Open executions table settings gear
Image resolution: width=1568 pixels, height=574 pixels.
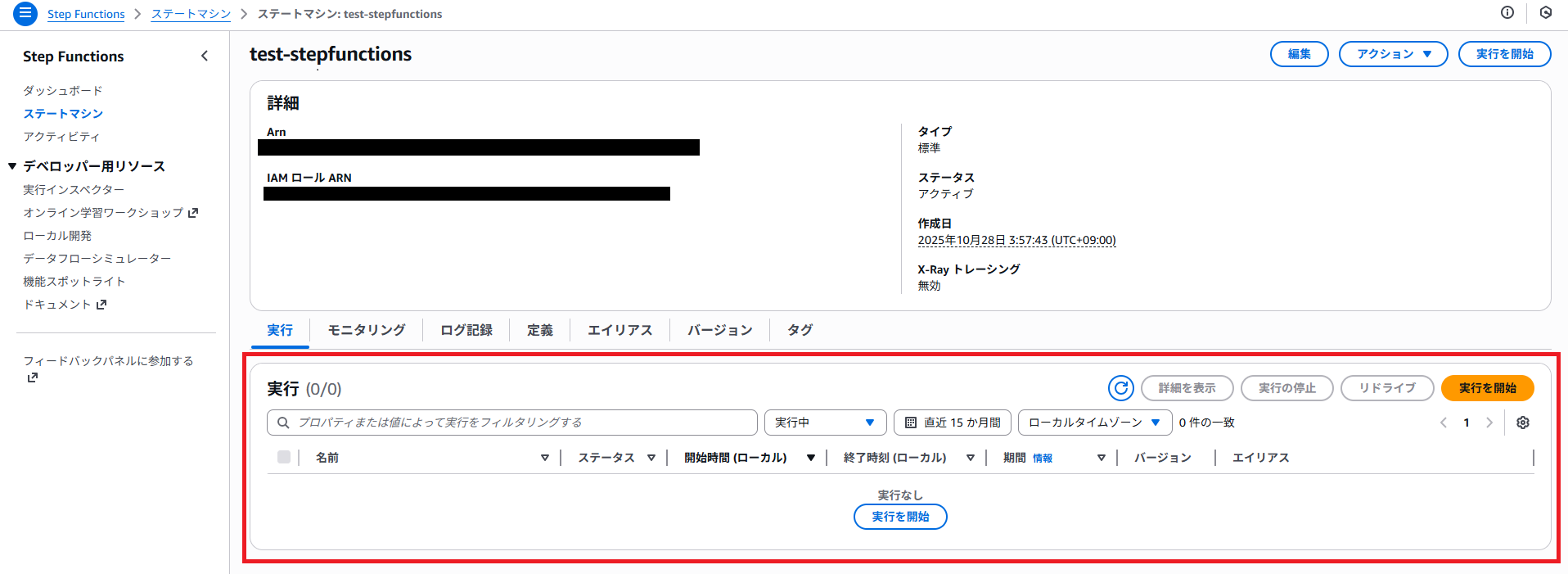1522,423
